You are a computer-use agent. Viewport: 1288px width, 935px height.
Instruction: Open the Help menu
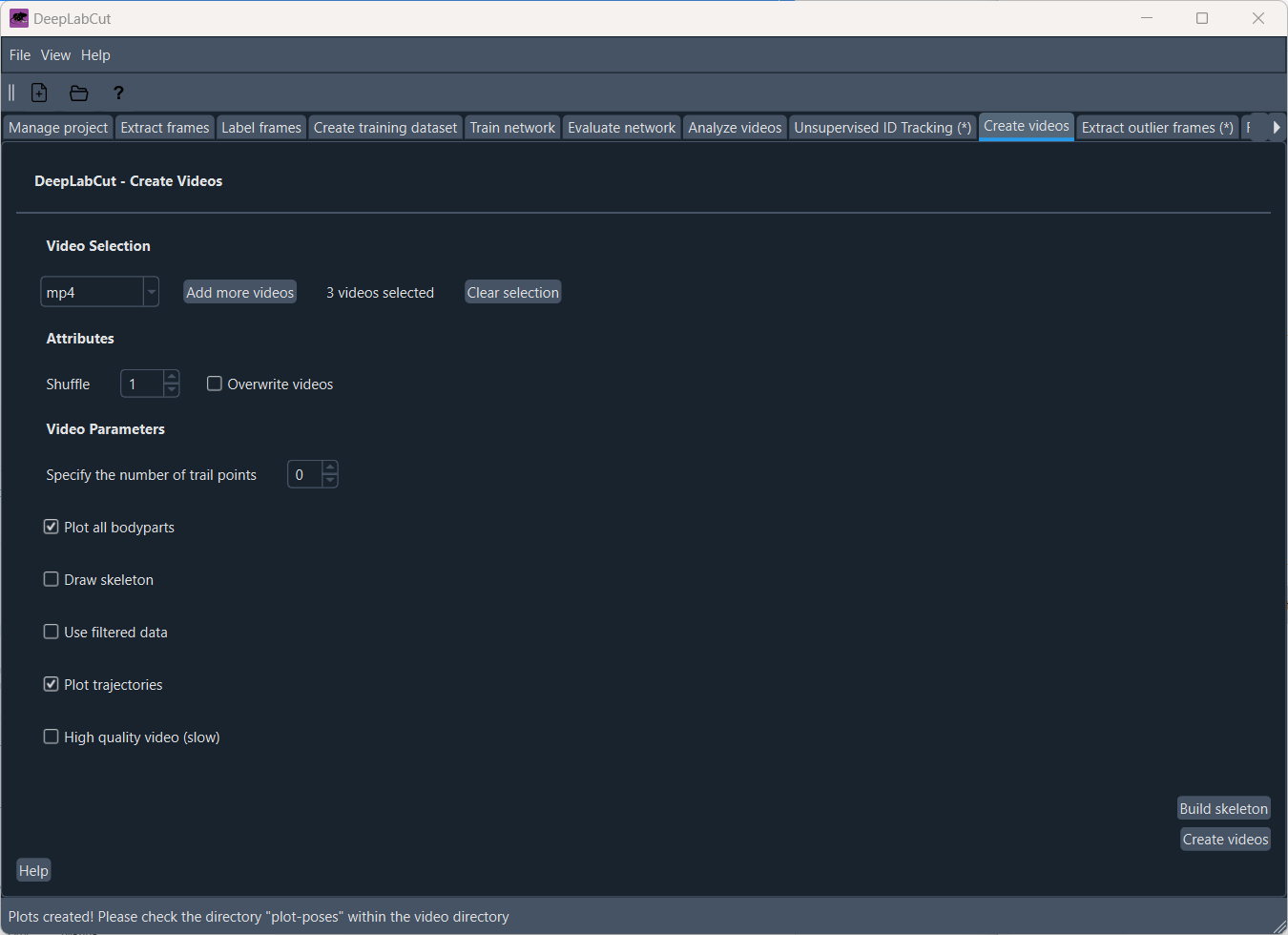click(x=95, y=55)
